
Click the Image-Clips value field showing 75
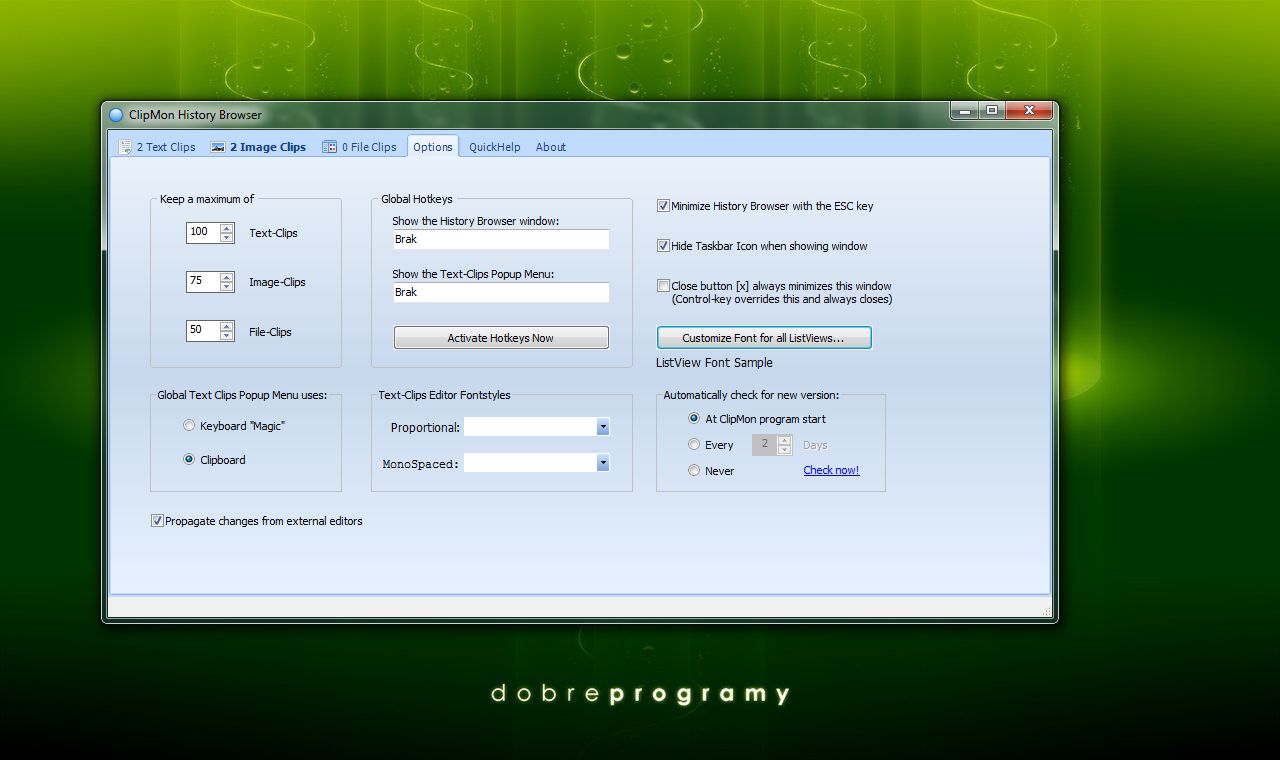[203, 282]
